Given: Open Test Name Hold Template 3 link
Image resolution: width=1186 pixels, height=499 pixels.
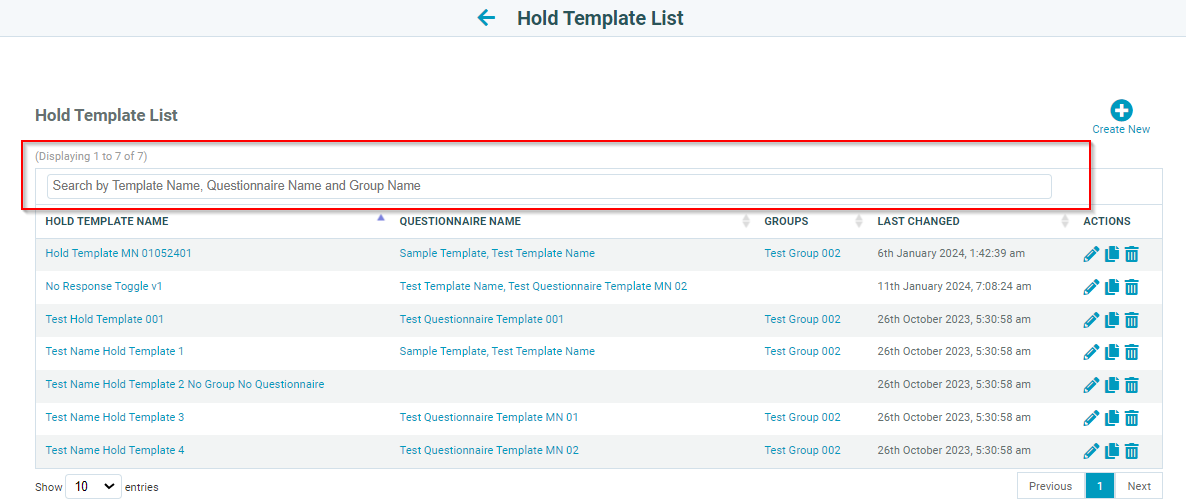Looking at the screenshot, I should click(115, 417).
